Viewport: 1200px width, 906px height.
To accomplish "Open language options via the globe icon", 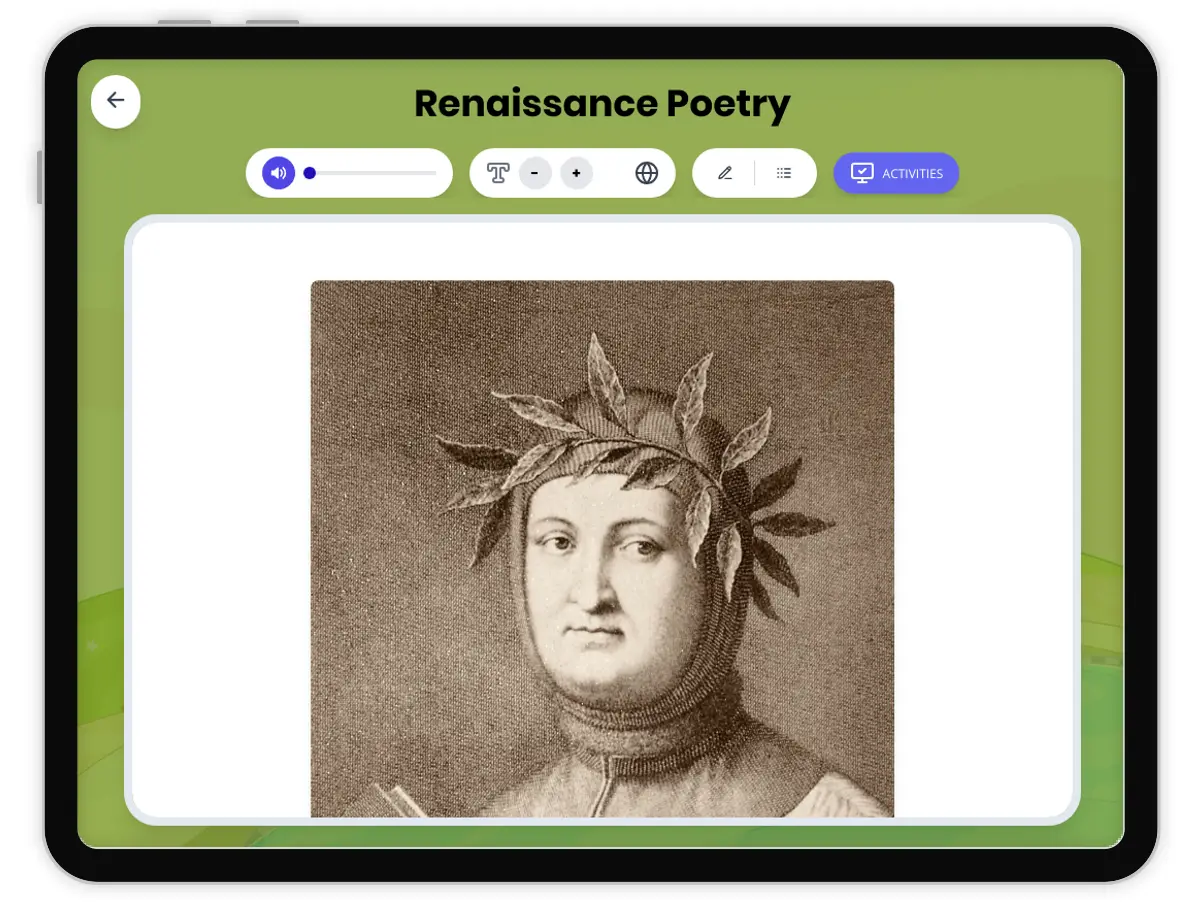I will tap(647, 173).
